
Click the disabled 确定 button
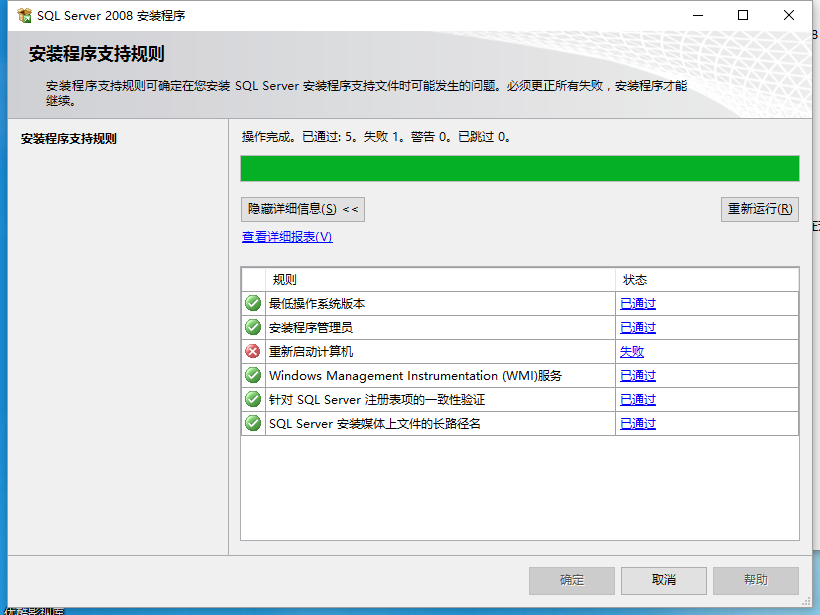tap(572, 580)
